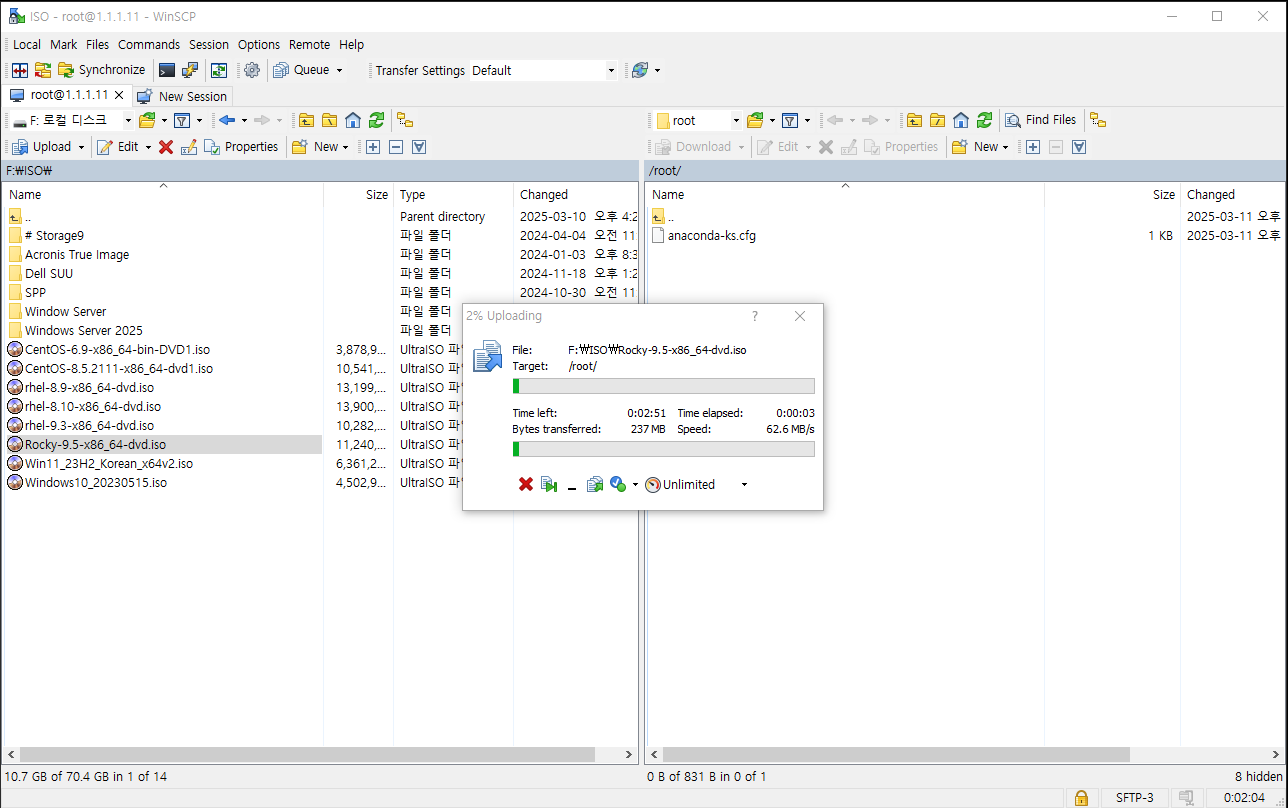The height and width of the screenshot is (808, 1288).
Task: Open the New Session tab
Action: (x=182, y=96)
